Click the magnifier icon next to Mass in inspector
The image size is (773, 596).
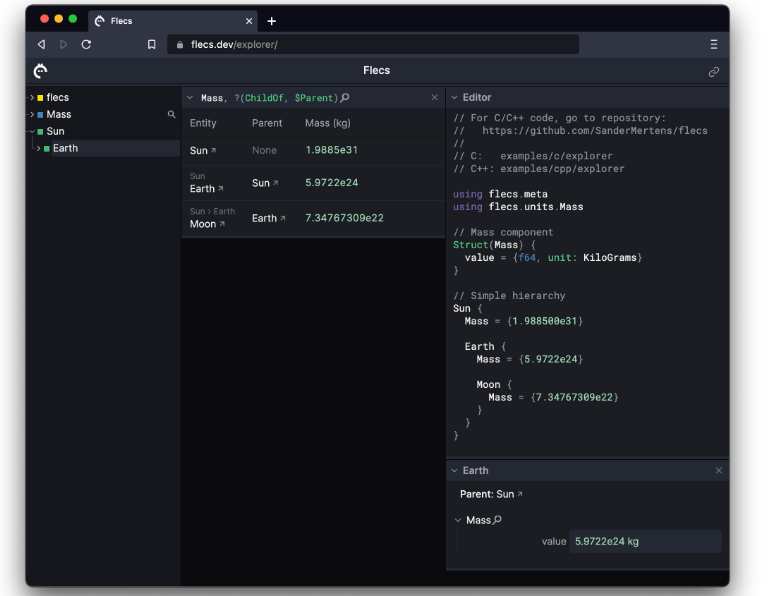coord(498,520)
